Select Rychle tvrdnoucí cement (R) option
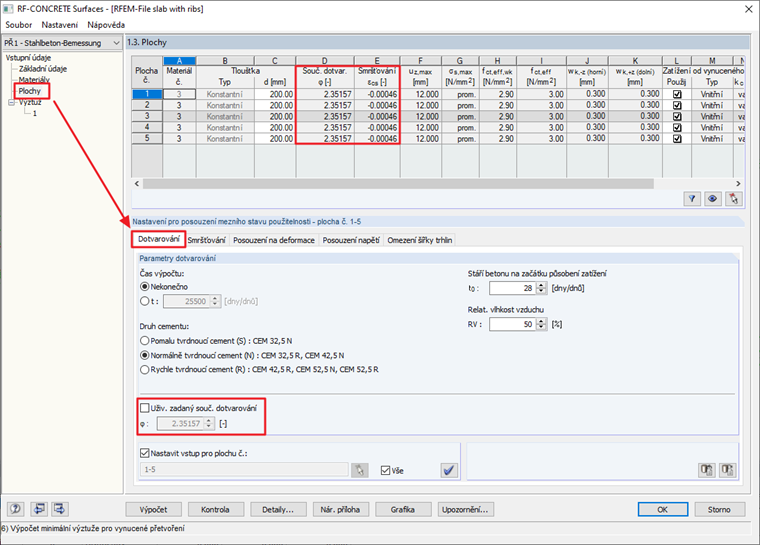Image resolution: width=760 pixels, height=545 pixels. (144, 369)
